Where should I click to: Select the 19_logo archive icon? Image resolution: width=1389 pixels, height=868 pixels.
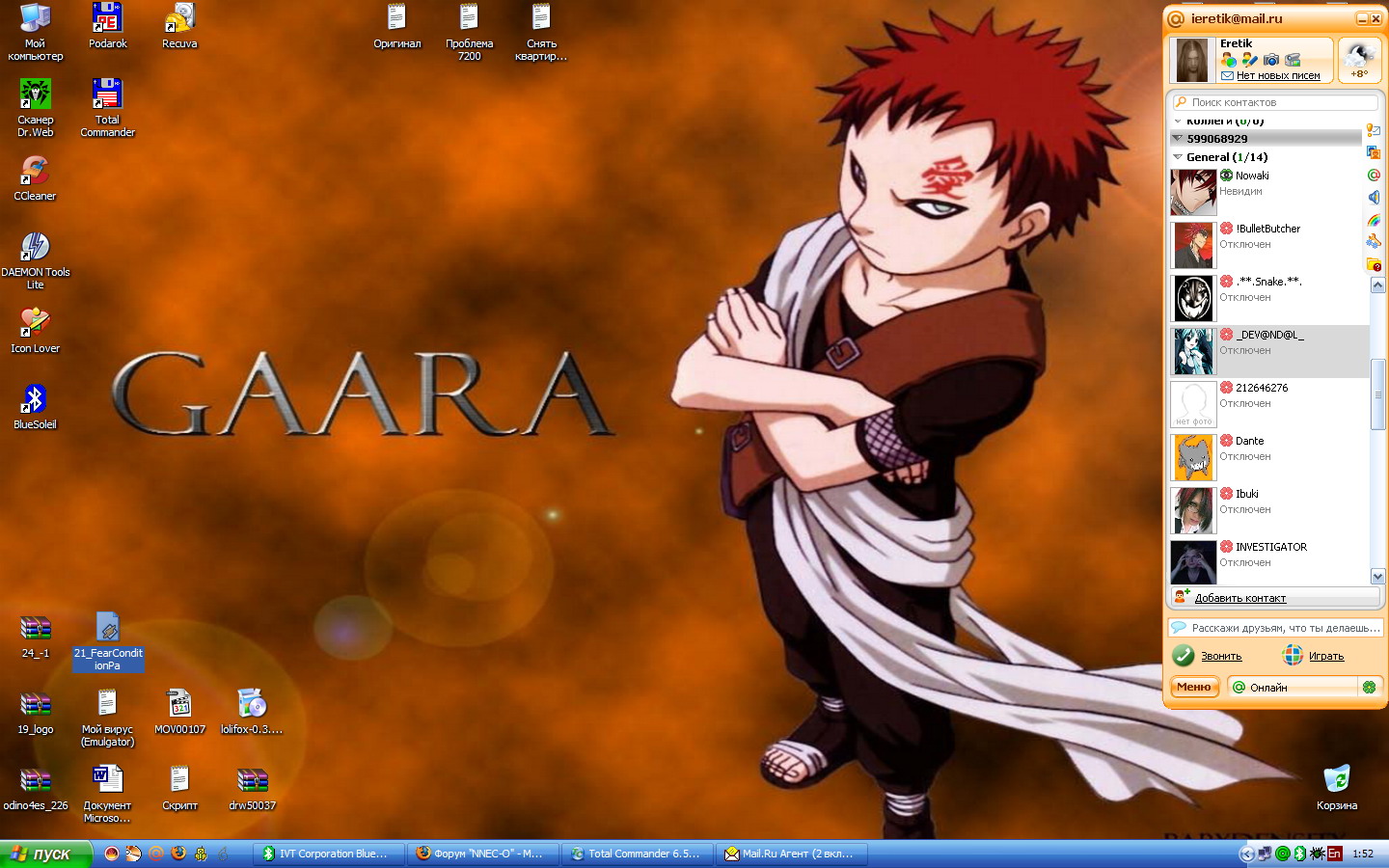[x=36, y=712]
